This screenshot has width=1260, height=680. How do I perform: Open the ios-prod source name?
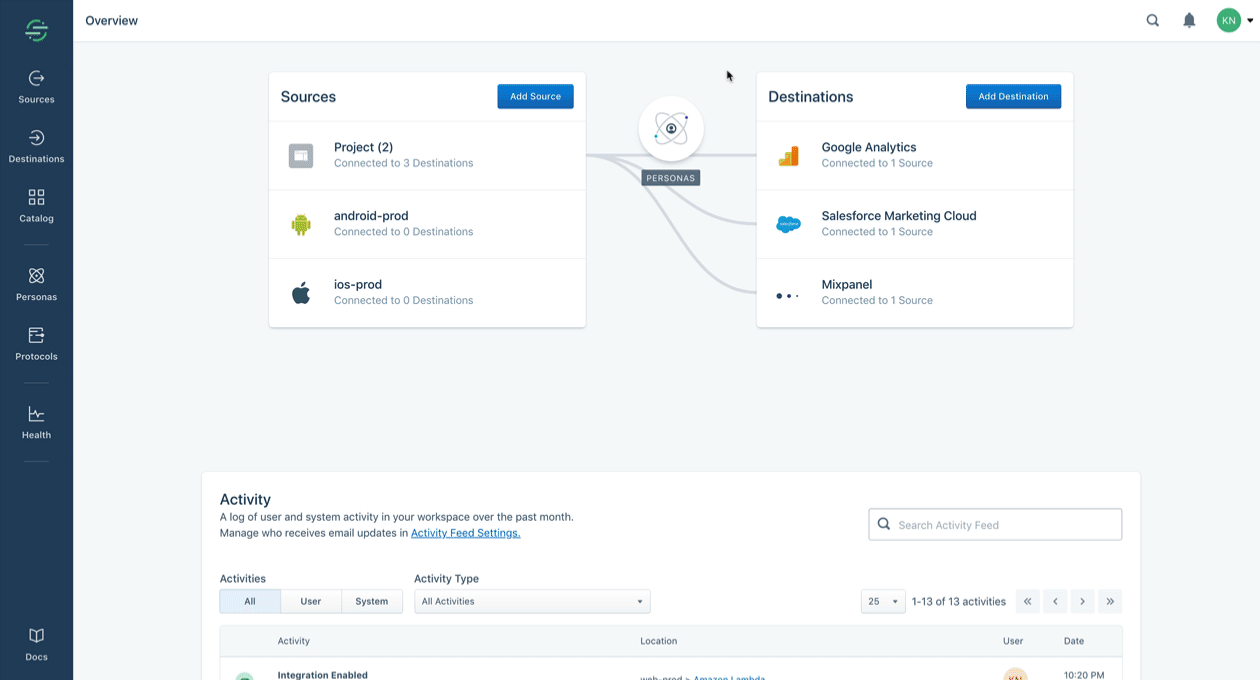(358, 284)
